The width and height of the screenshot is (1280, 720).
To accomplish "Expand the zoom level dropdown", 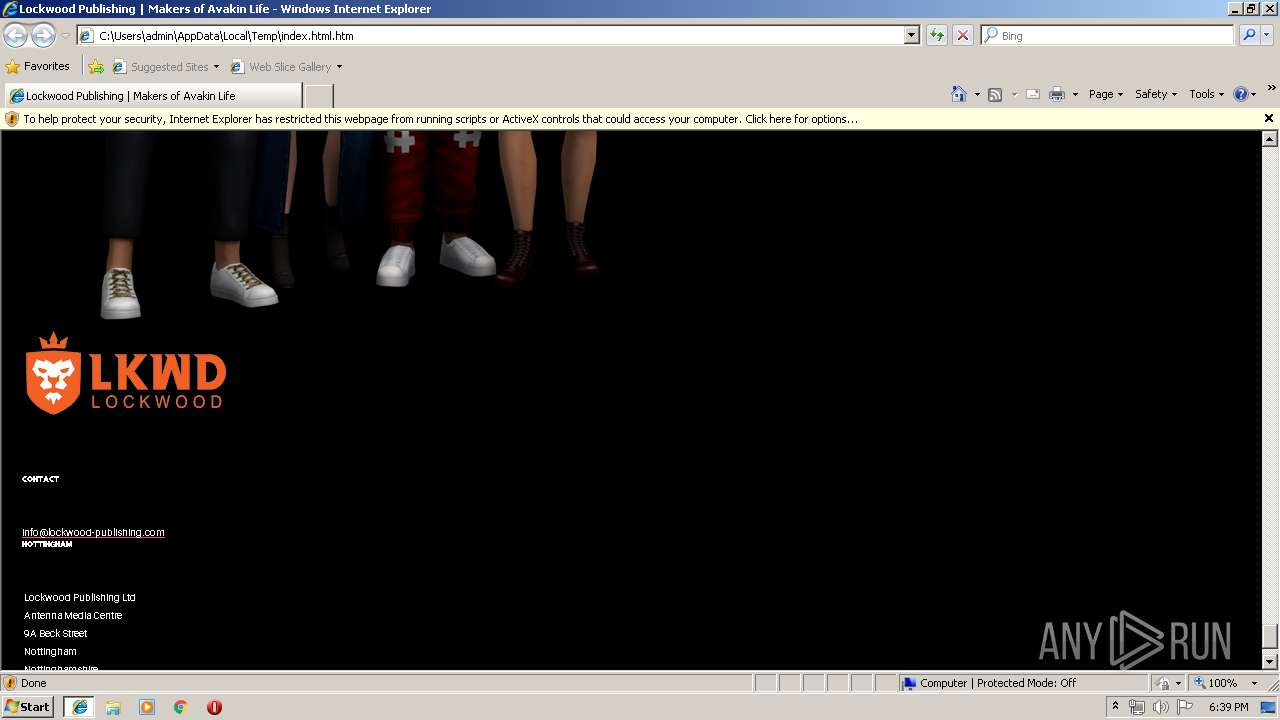I will [1254, 683].
